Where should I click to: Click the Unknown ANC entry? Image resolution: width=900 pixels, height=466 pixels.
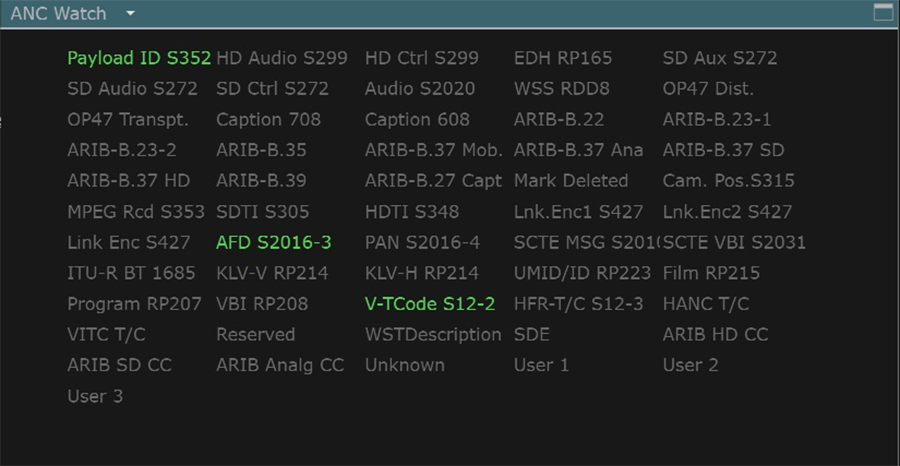click(x=405, y=366)
